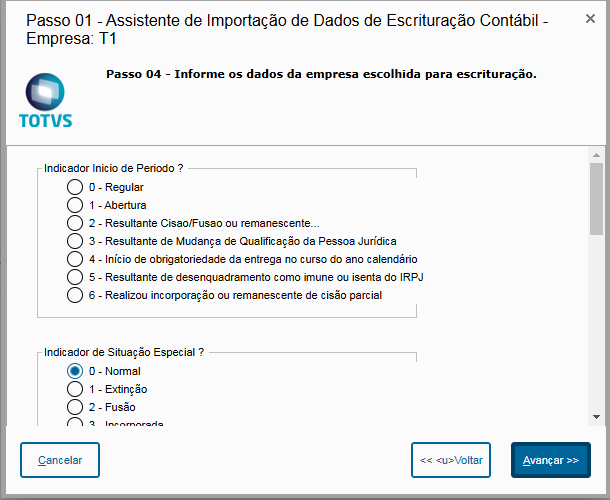Click the empty scrollbar track below the thumb

596,320
